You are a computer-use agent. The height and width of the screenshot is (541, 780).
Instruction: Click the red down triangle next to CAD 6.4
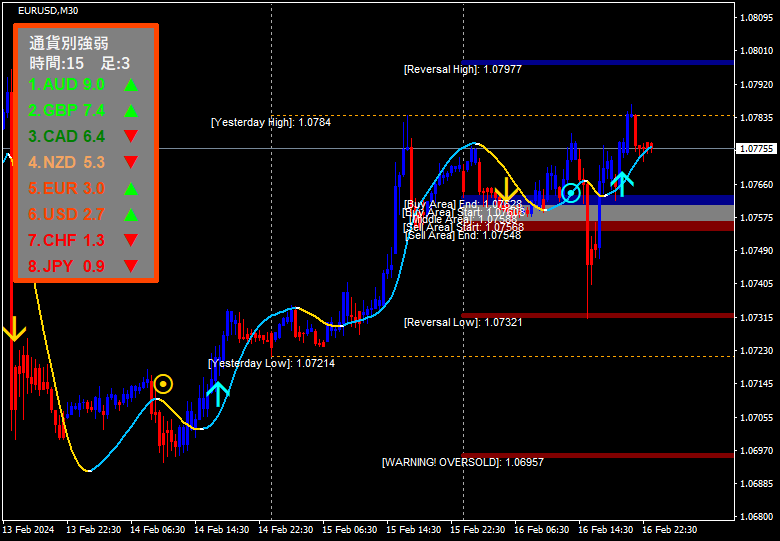(130, 136)
